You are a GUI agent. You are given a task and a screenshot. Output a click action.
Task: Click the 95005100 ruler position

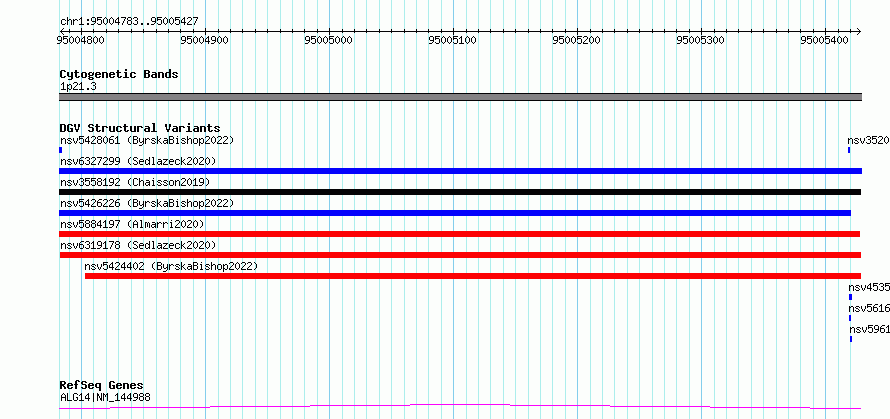pos(452,40)
